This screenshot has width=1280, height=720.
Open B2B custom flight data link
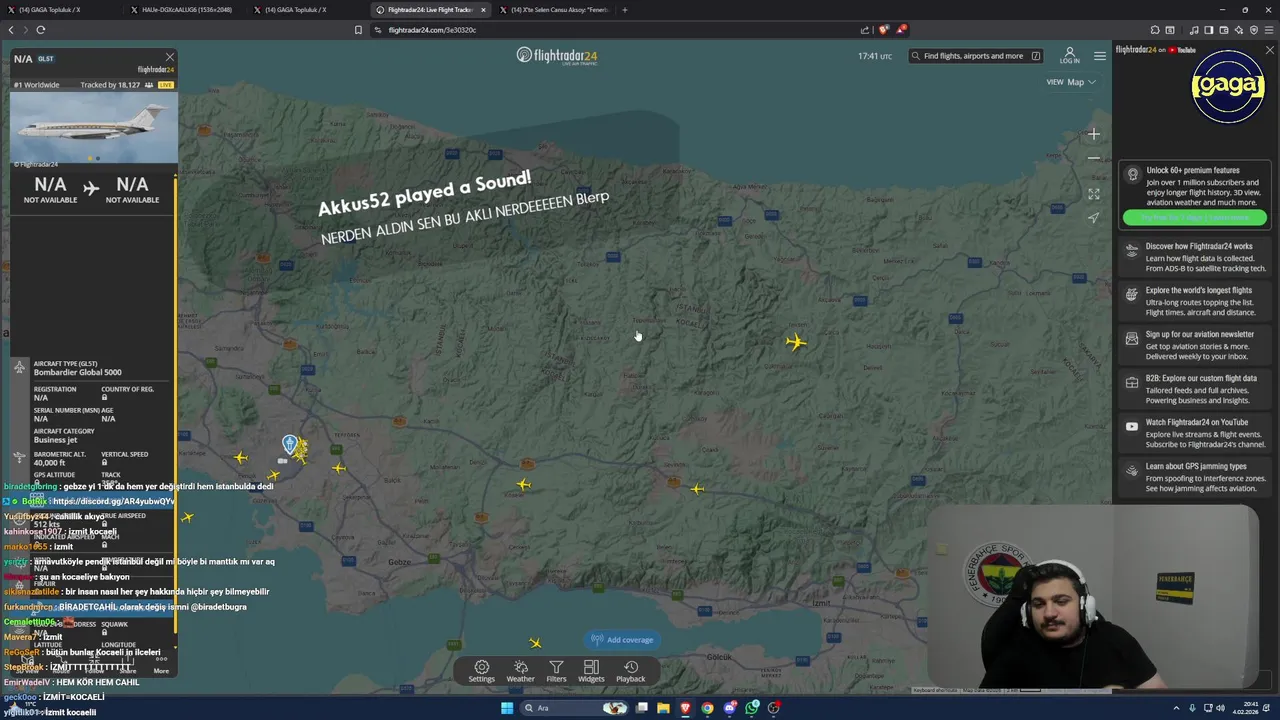1195,389
